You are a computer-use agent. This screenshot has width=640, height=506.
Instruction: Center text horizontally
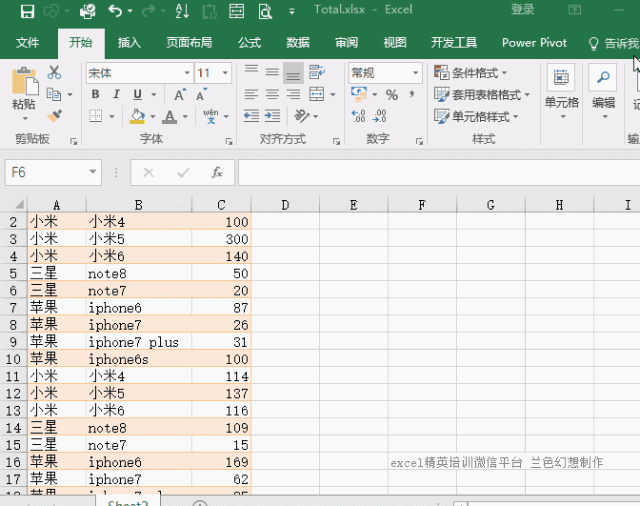point(272,94)
